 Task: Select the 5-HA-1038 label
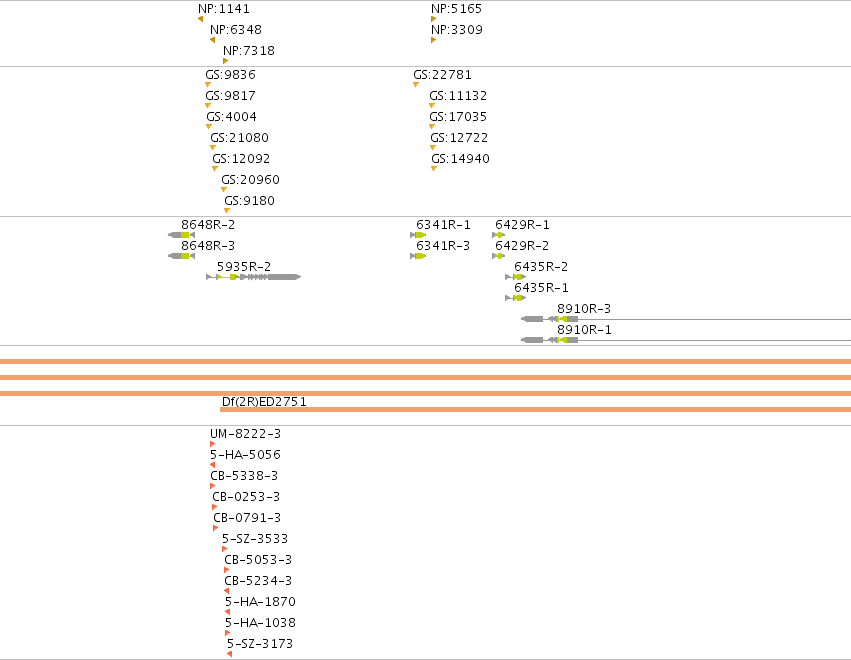click(x=261, y=623)
